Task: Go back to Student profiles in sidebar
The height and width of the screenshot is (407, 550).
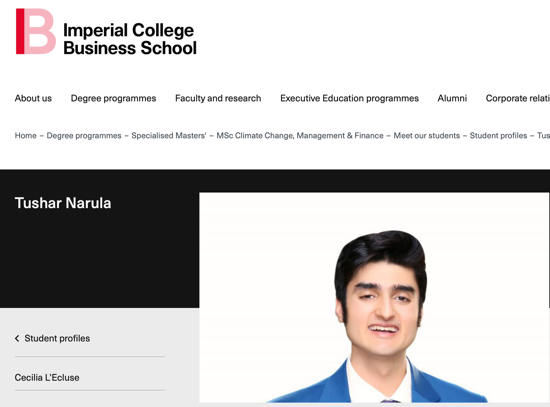Action: coord(57,338)
